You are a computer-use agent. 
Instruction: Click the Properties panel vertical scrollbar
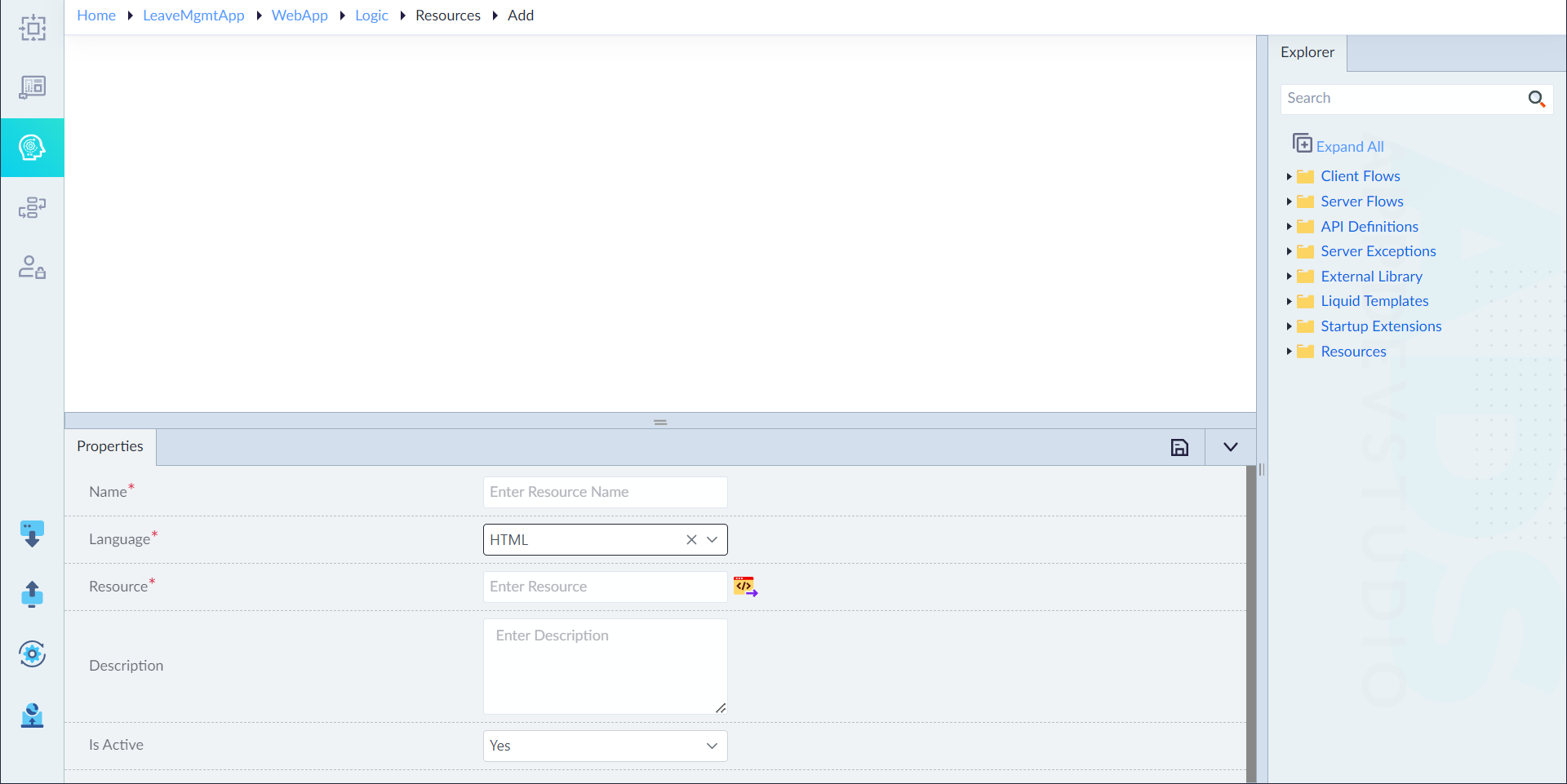pos(1251,624)
